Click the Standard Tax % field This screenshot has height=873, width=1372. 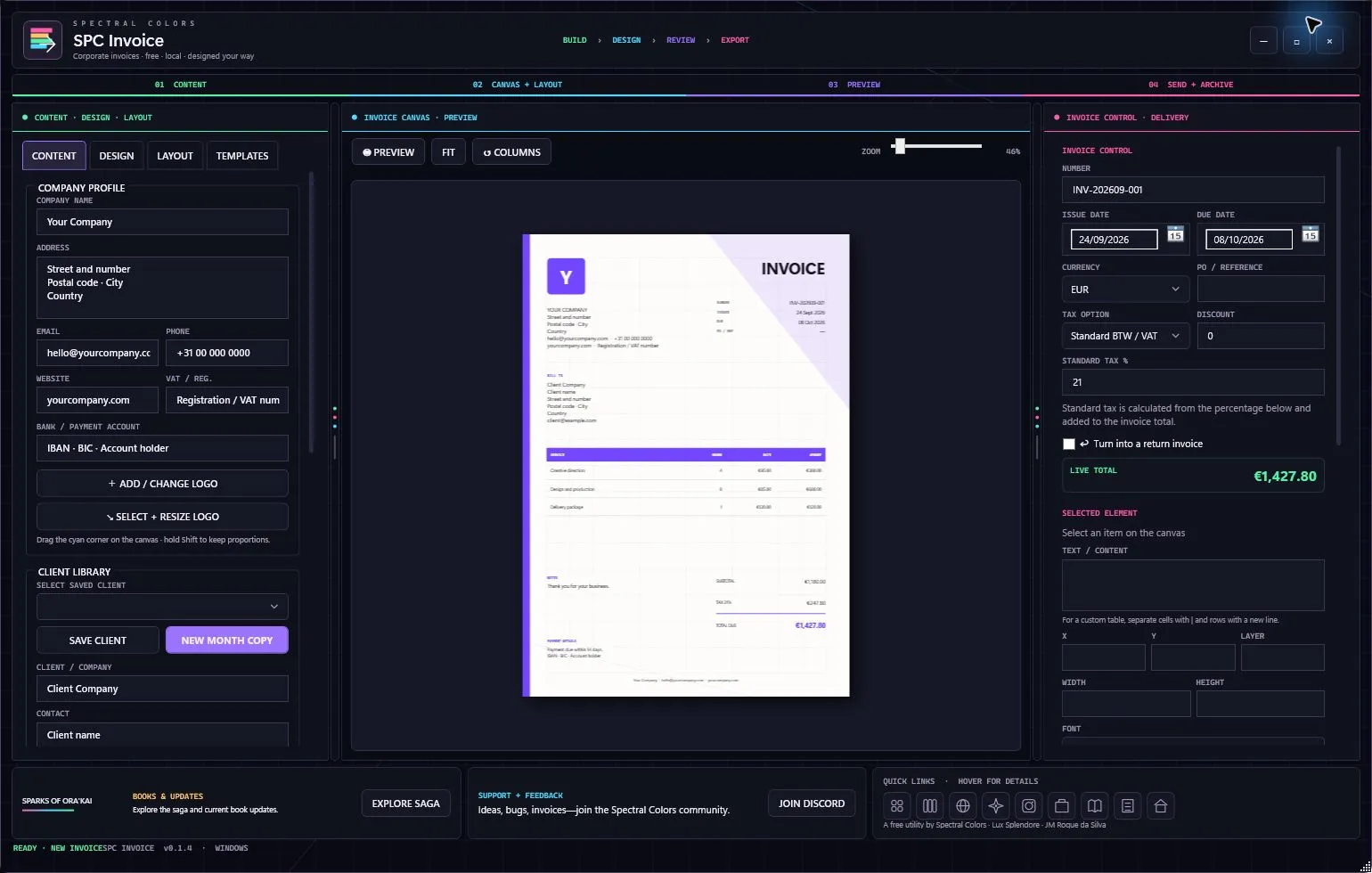(x=1193, y=382)
